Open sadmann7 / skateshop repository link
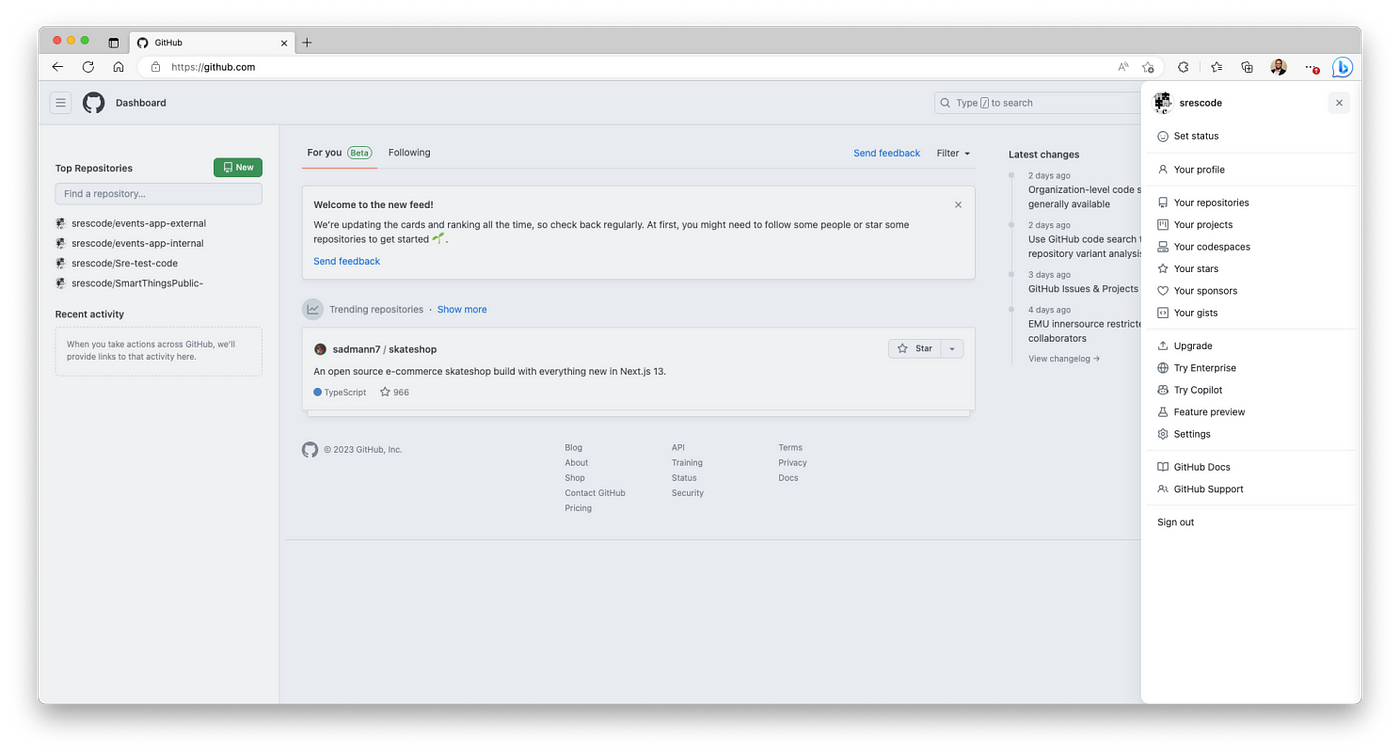The height and width of the screenshot is (755, 1400). point(385,349)
